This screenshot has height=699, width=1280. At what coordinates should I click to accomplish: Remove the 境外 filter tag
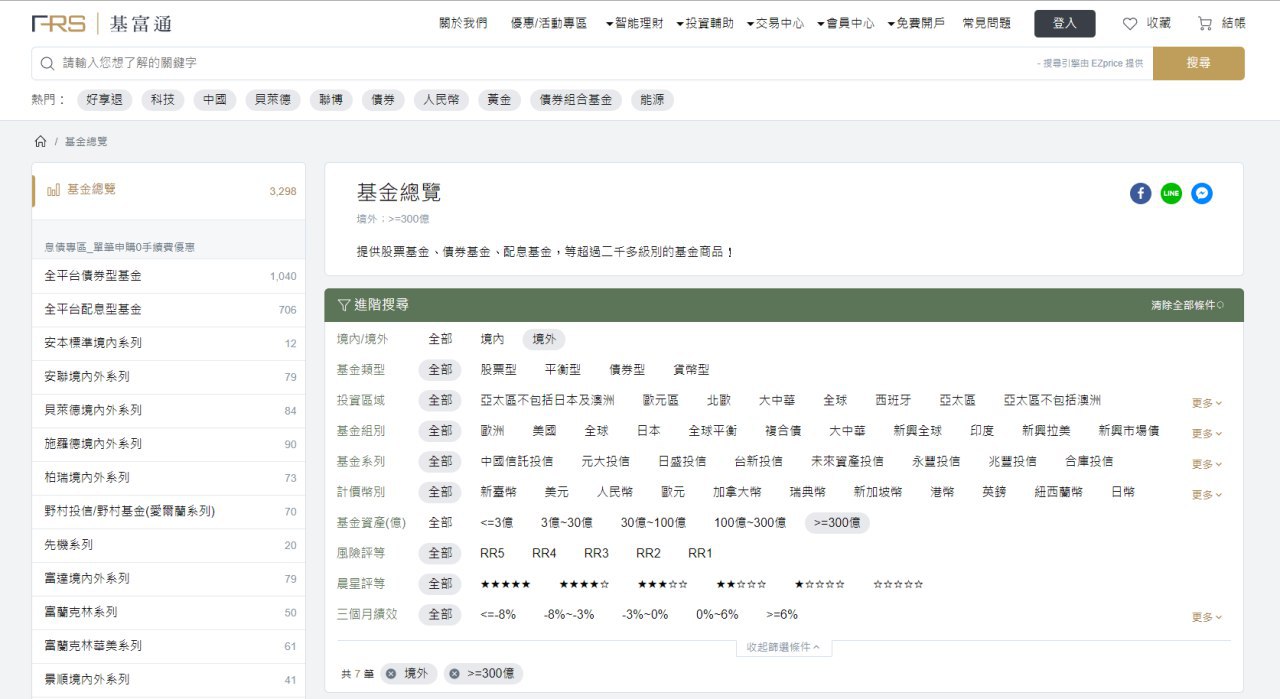point(390,674)
